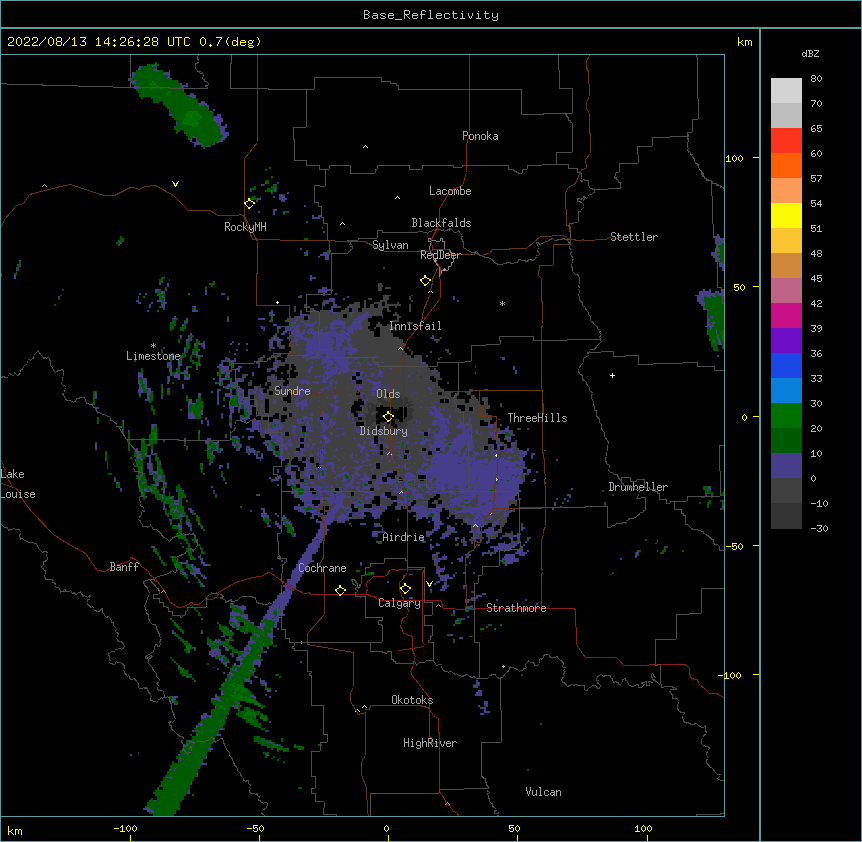Click the yellow diamond marker above Calgary label
This screenshot has height=842, width=862.
(x=405, y=589)
